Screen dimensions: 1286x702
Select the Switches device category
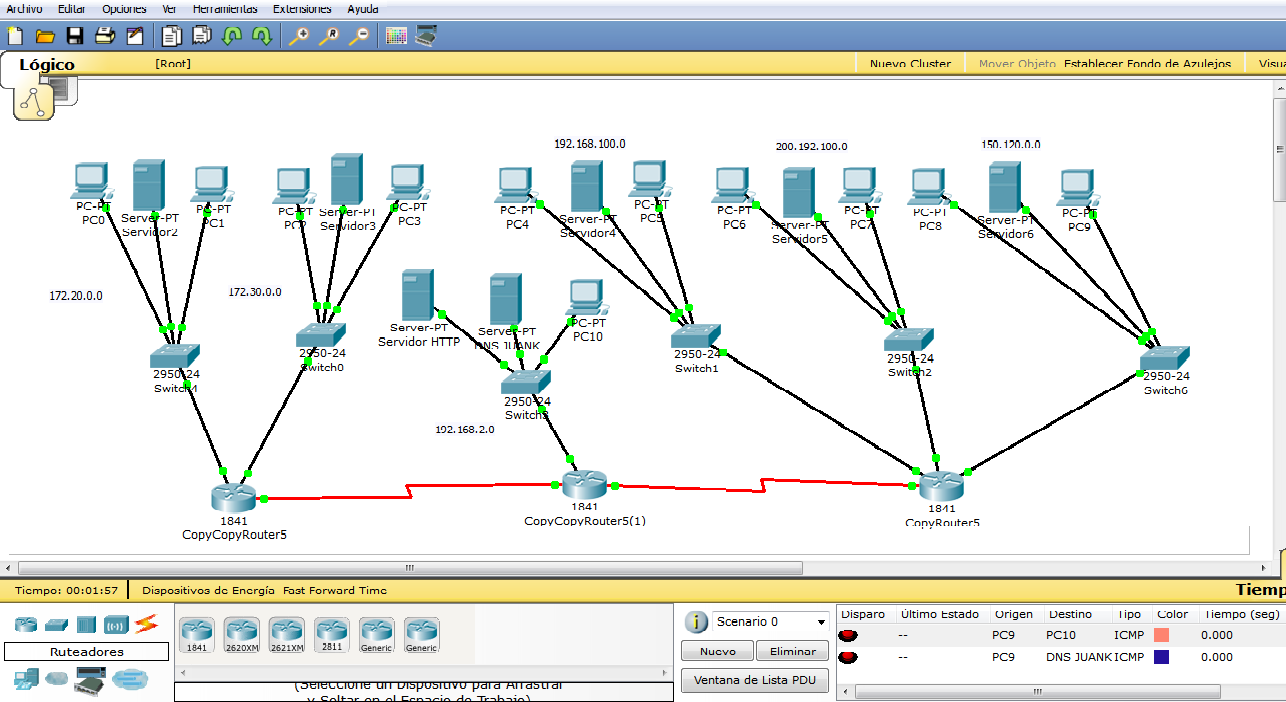(x=56, y=624)
